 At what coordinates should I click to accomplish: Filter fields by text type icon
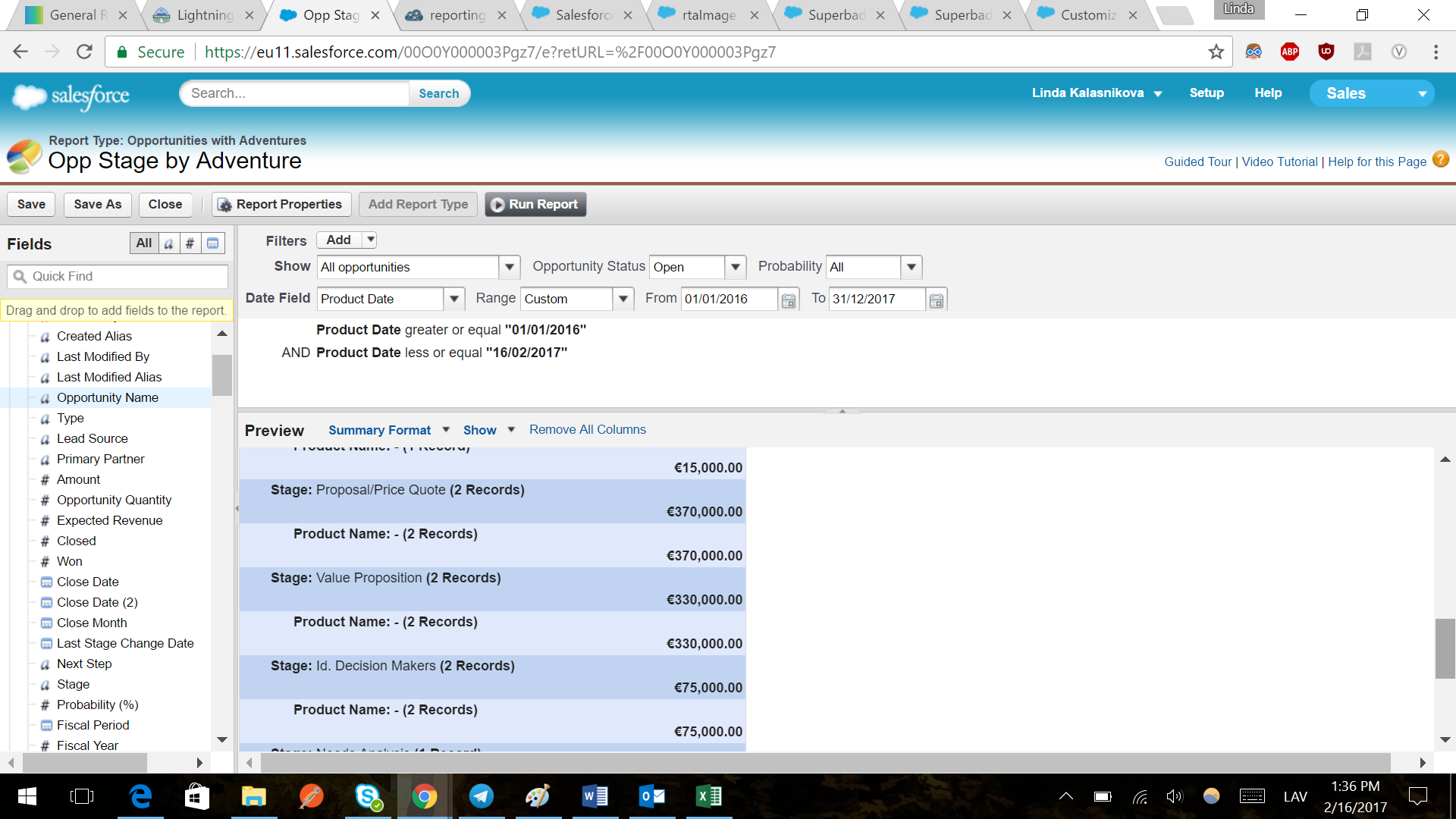click(x=169, y=243)
